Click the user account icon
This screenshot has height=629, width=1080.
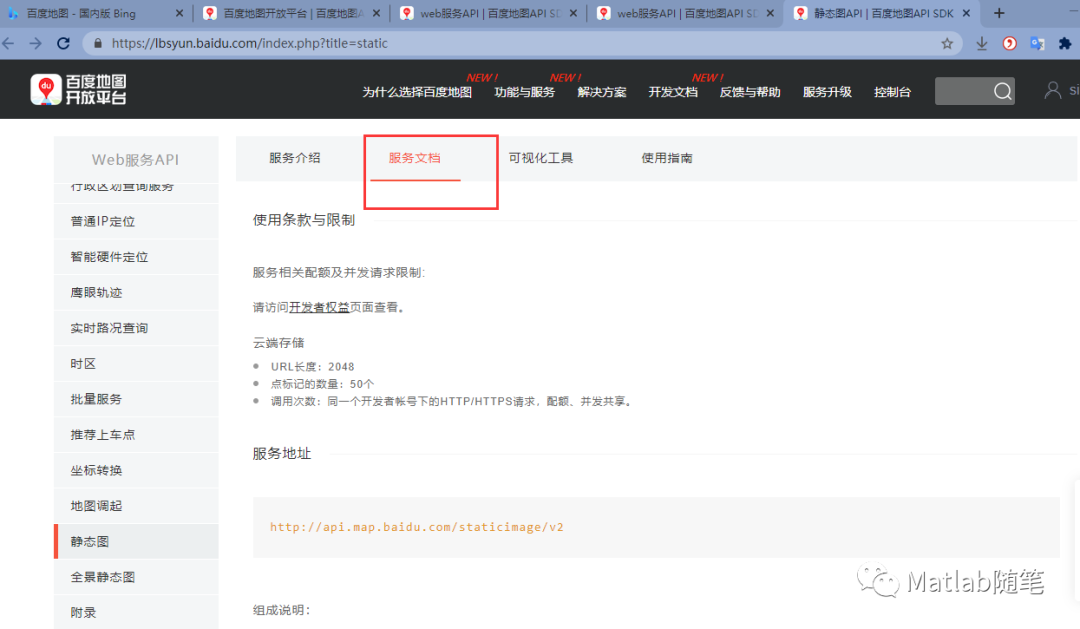coord(1052,90)
